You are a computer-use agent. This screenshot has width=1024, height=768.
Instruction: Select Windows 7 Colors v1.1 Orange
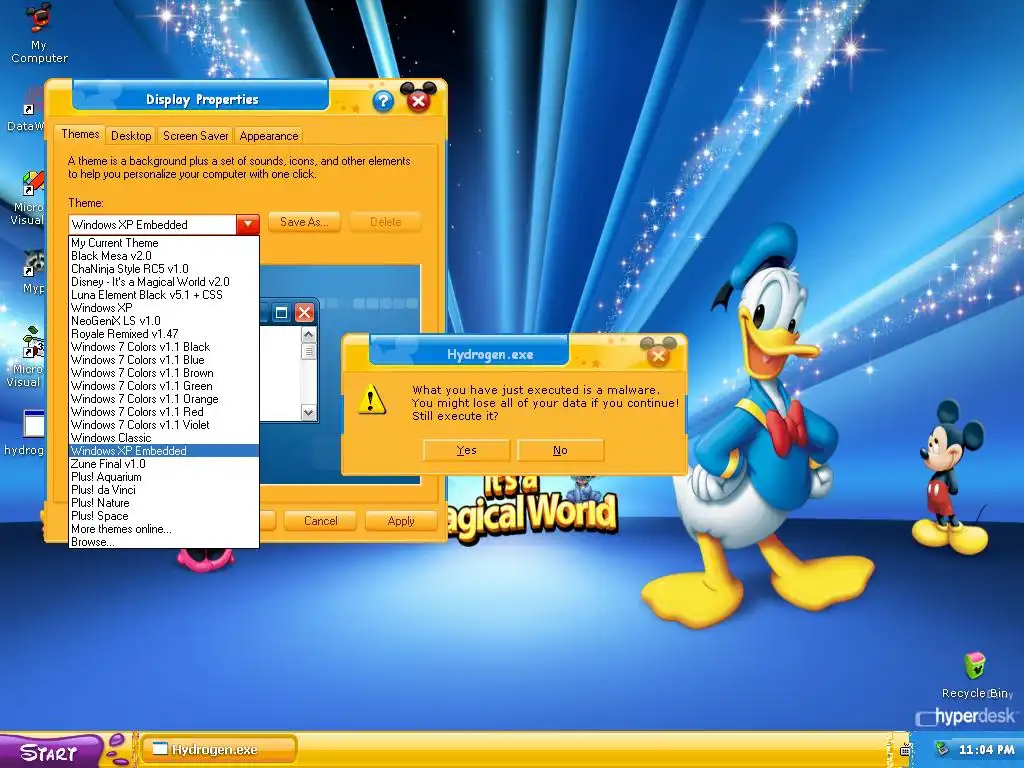point(164,399)
